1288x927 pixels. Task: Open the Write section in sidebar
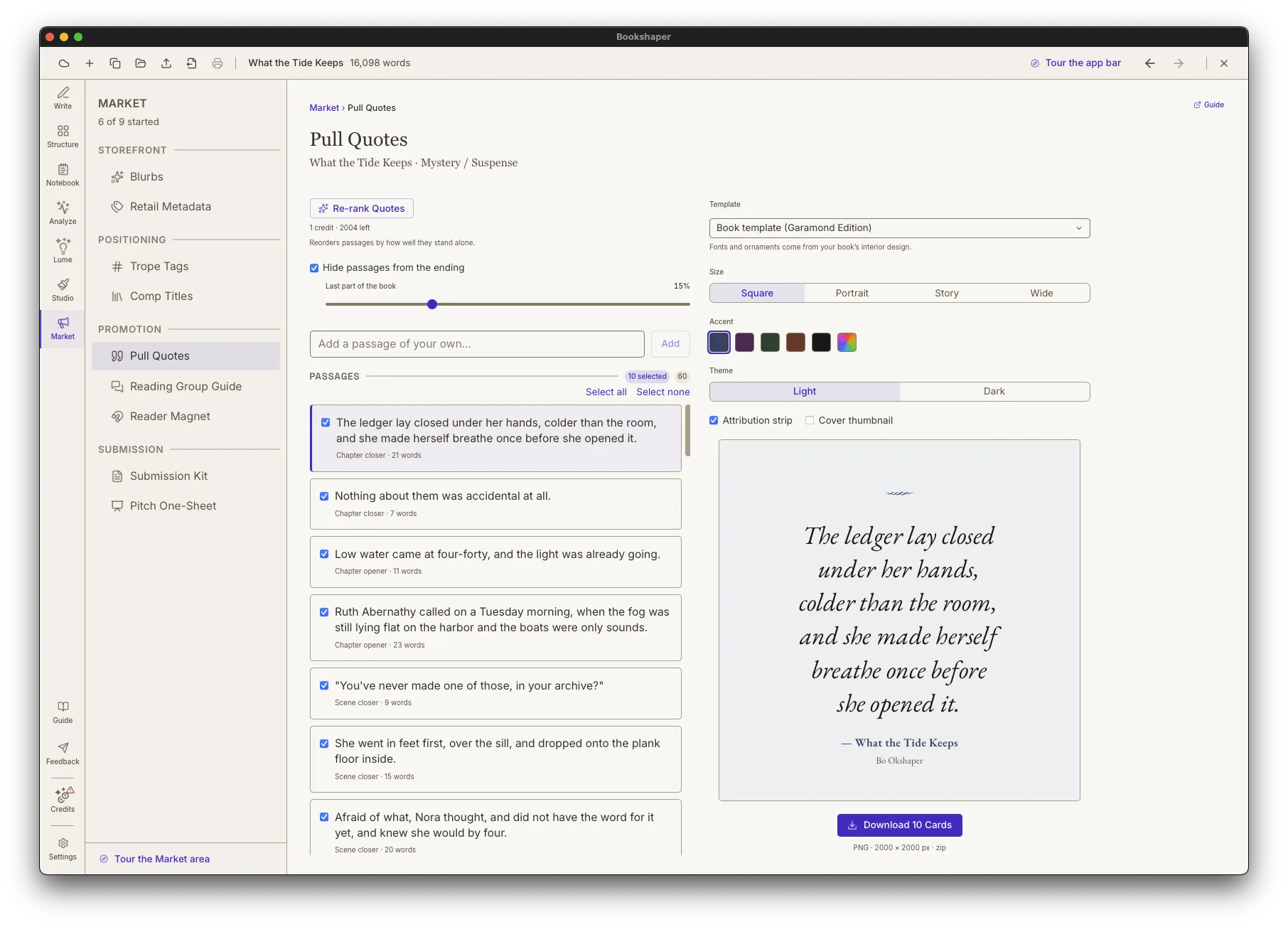coord(63,98)
